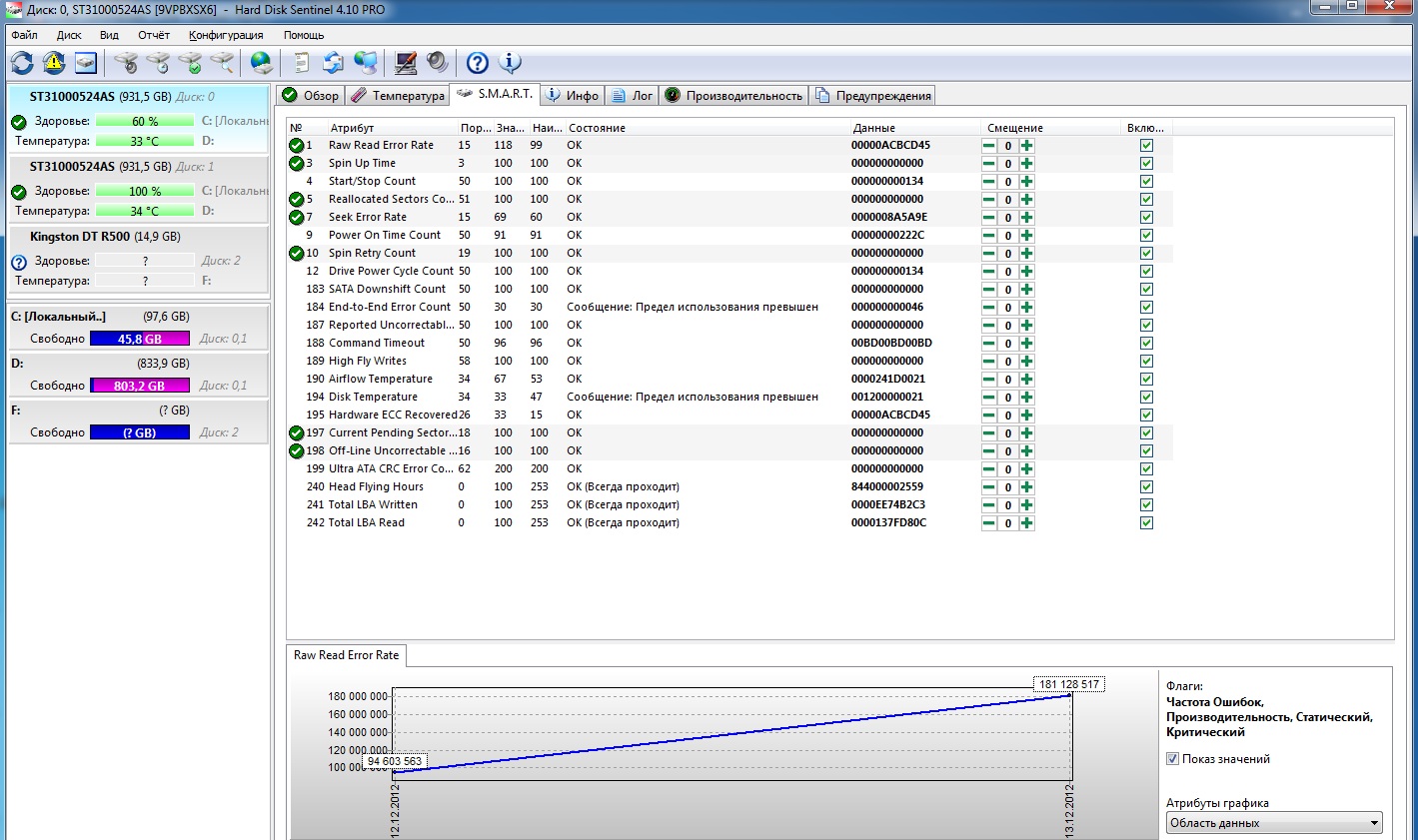Toggle the Head Flying Hours checkbox
This screenshot has width=1418, height=840.
coord(1146,487)
